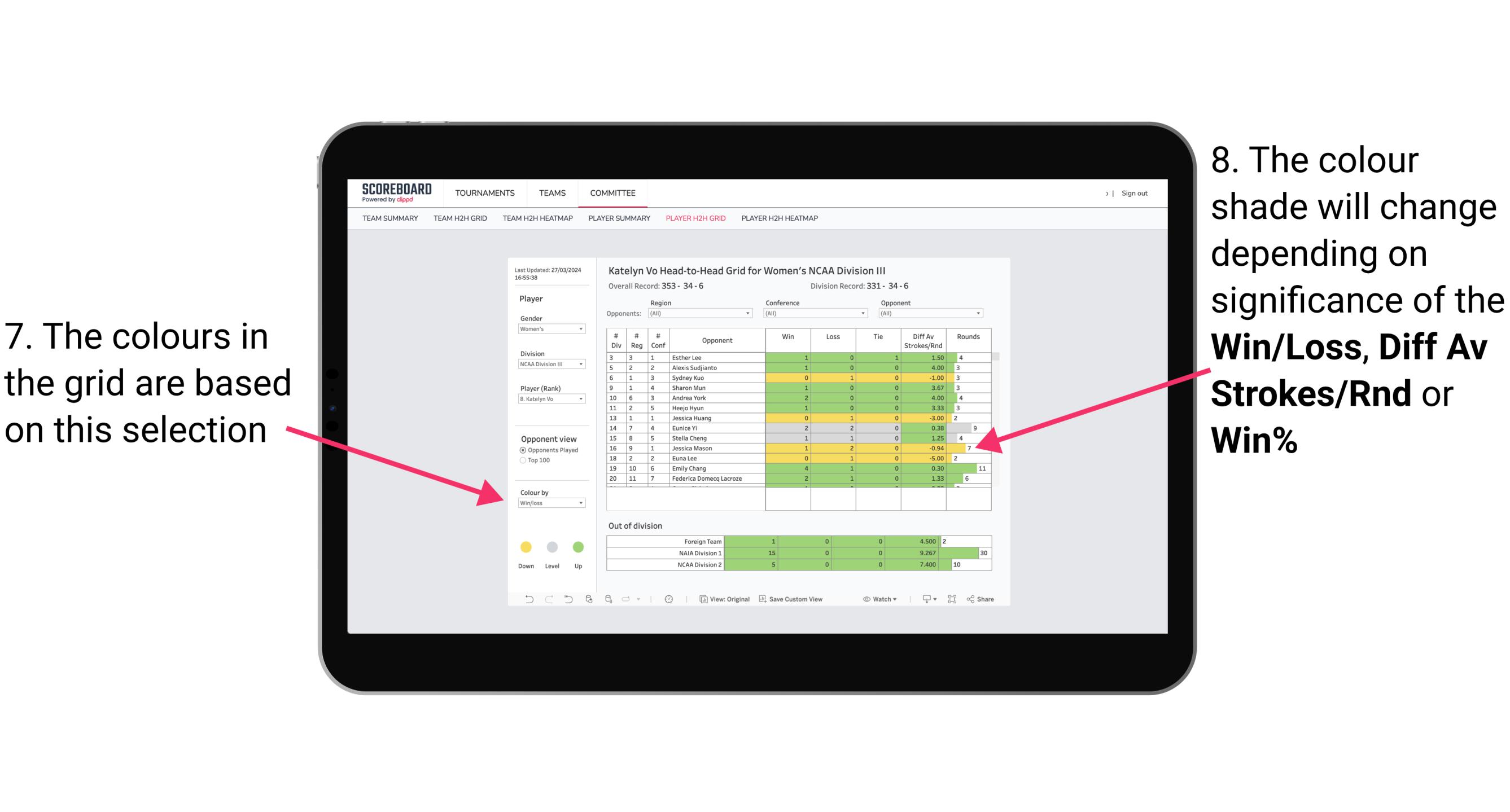
Task: Click the save custom view icon
Action: coord(758,601)
